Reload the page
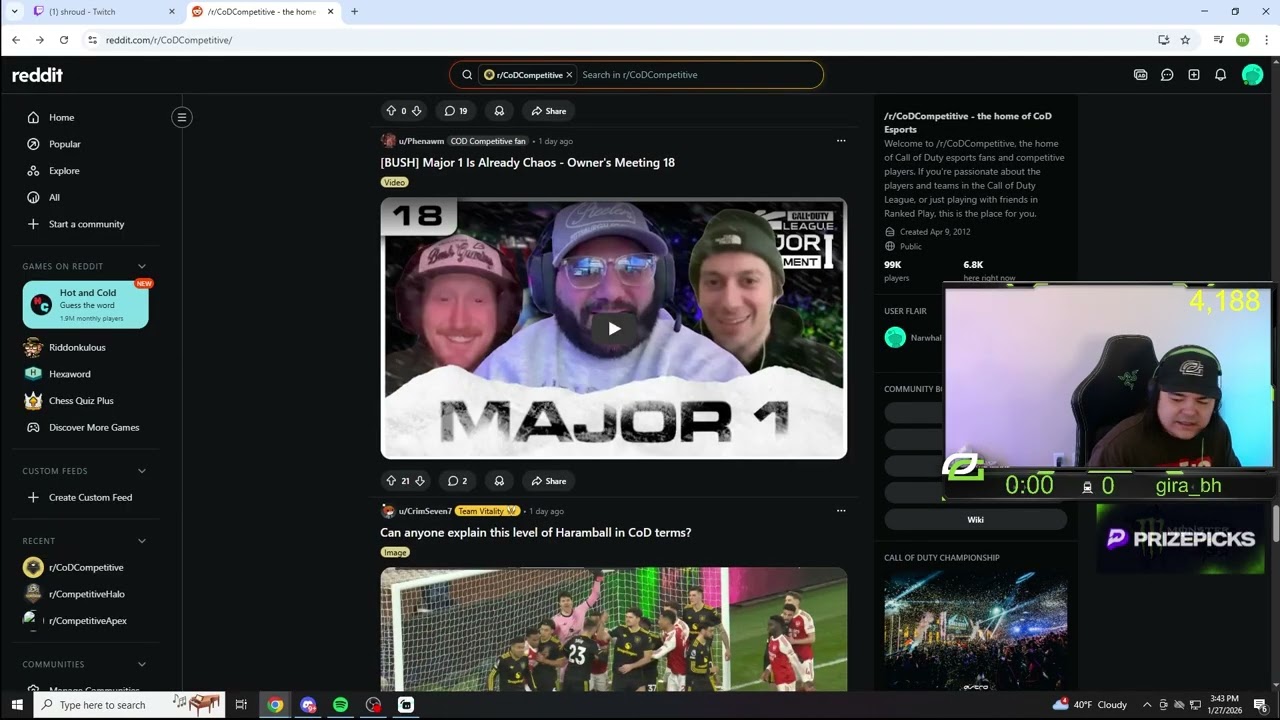Viewport: 1280px width, 720px height. coord(64,40)
